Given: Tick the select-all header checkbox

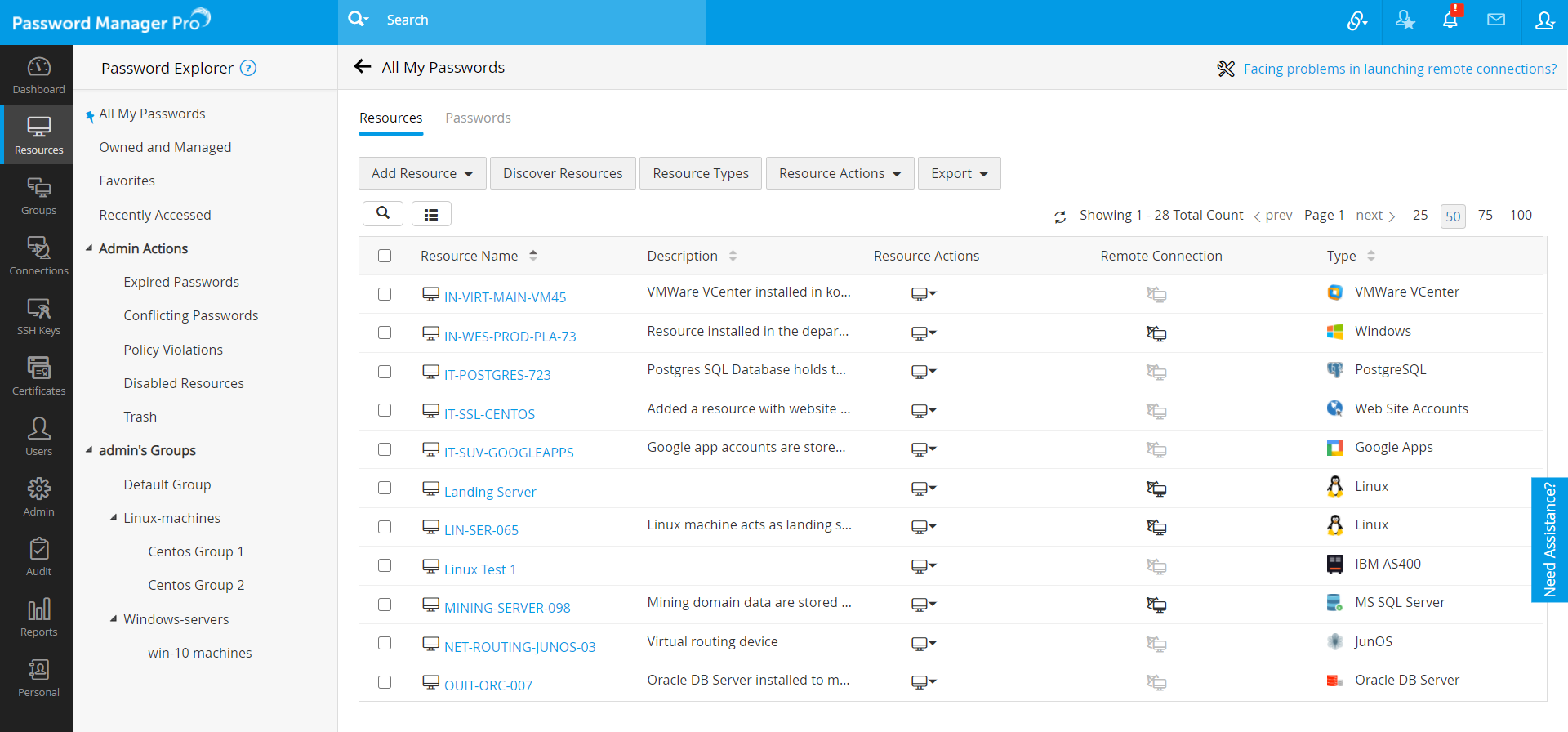Looking at the screenshot, I should point(385,256).
